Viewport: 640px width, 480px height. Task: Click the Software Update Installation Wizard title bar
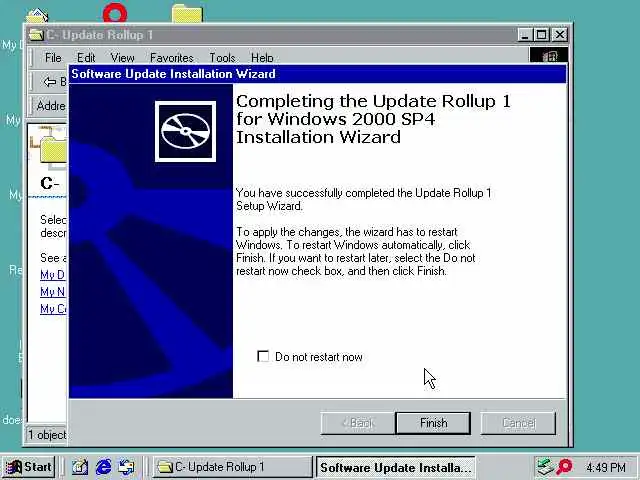point(318,74)
